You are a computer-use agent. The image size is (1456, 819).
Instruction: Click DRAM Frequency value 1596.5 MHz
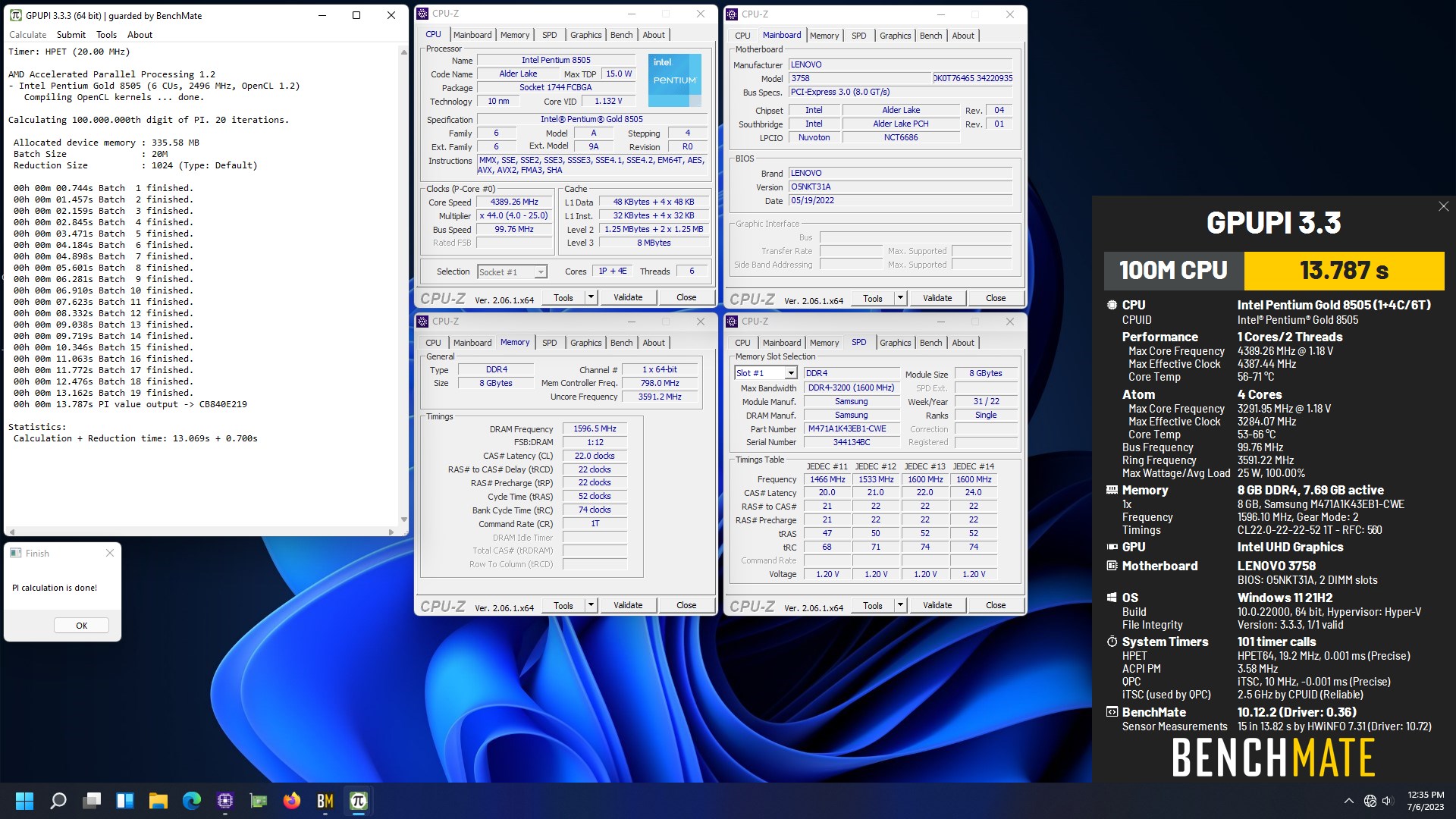coord(595,428)
